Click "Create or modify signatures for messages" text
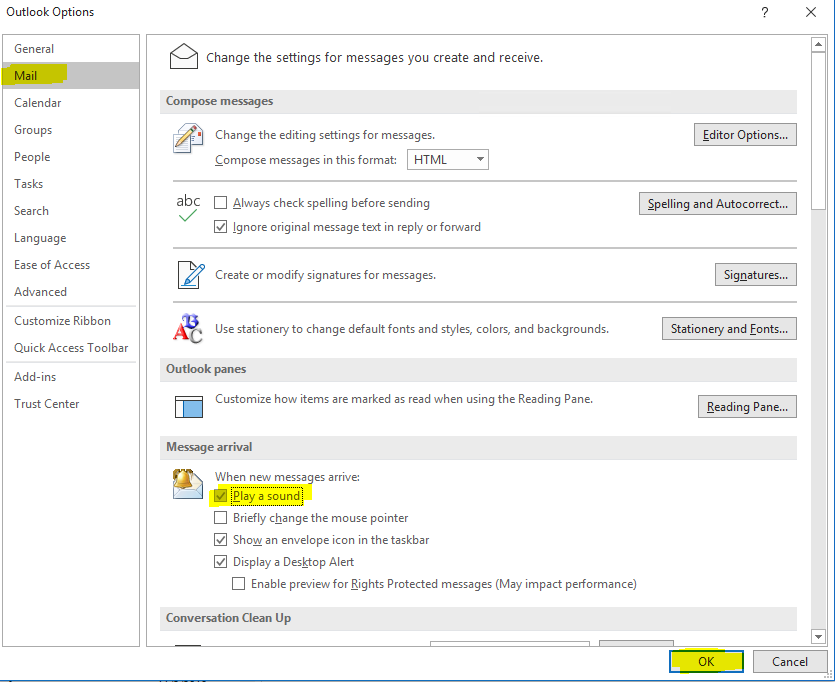This screenshot has height=682, width=835. click(325, 275)
